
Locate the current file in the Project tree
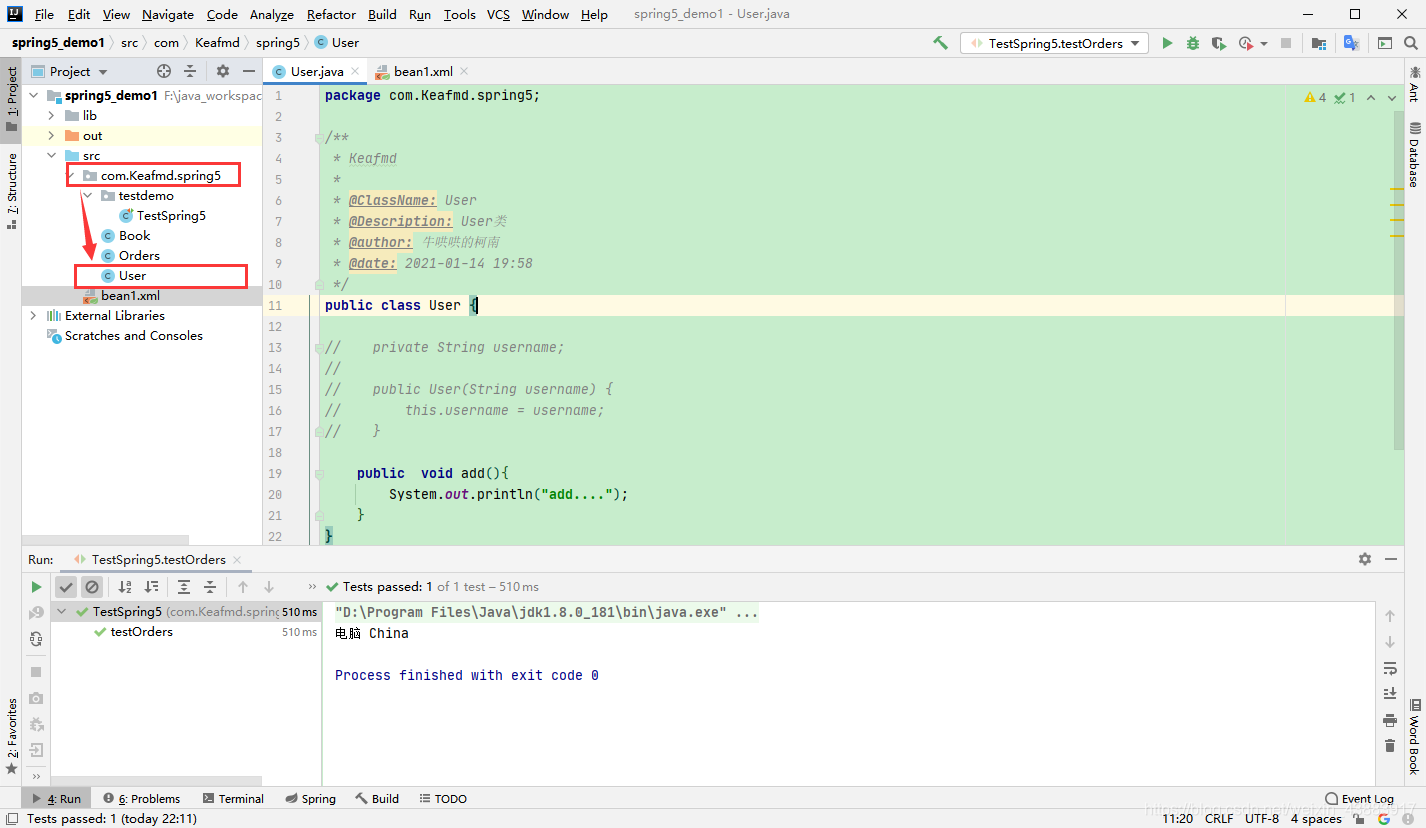click(x=164, y=71)
